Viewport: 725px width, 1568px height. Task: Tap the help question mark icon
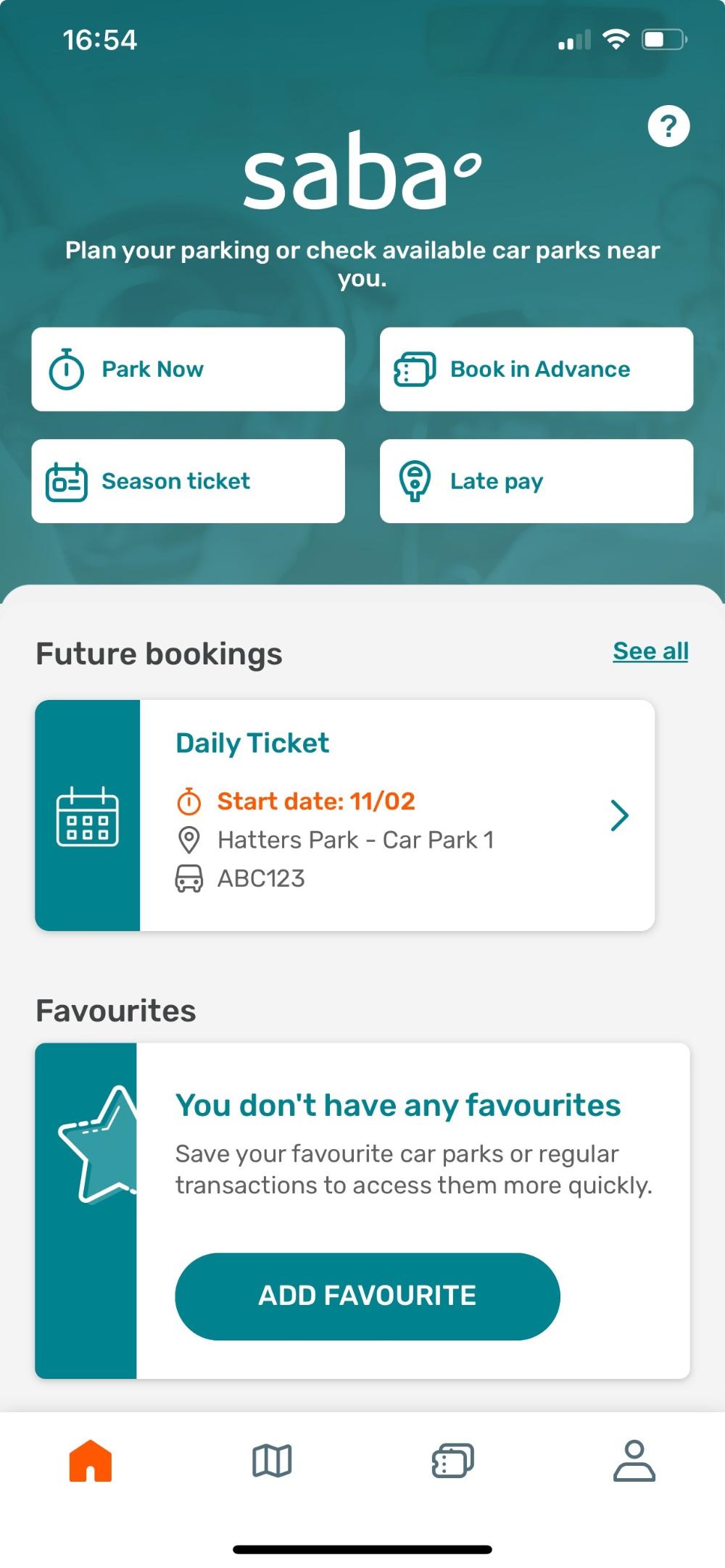point(668,127)
